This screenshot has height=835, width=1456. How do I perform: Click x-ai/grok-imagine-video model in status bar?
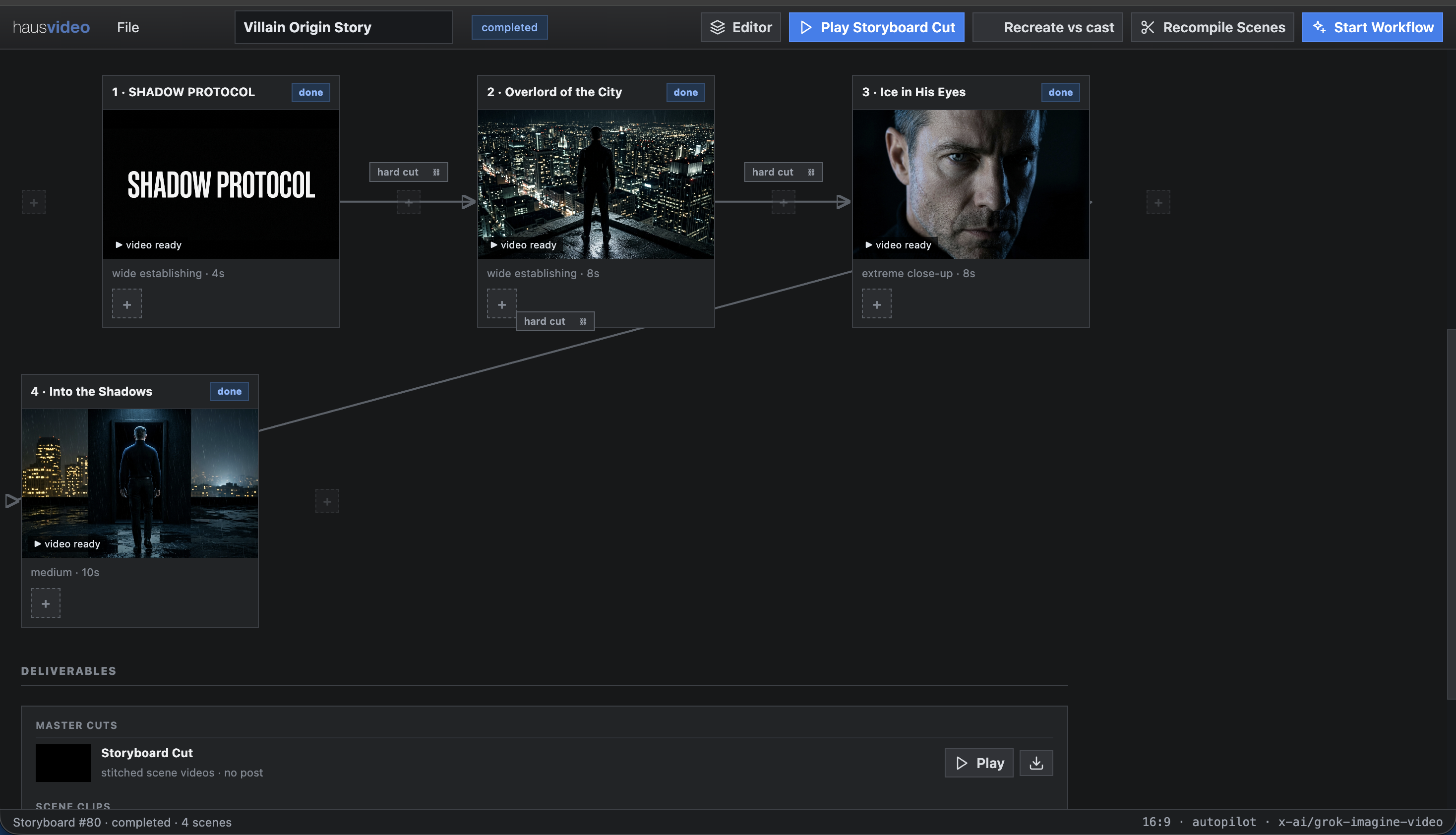(1360, 823)
